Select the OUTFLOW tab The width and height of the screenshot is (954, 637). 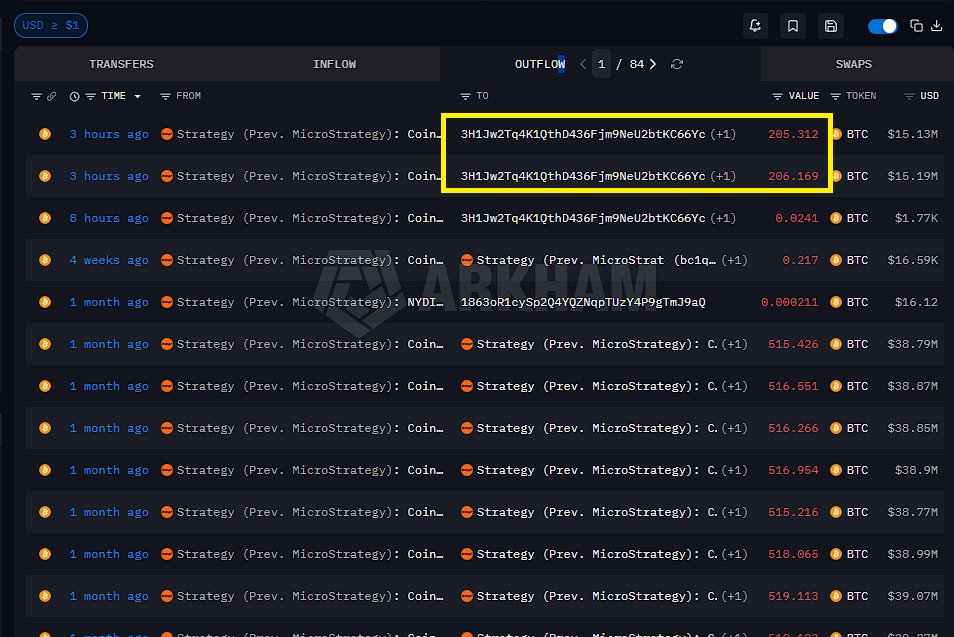540,64
